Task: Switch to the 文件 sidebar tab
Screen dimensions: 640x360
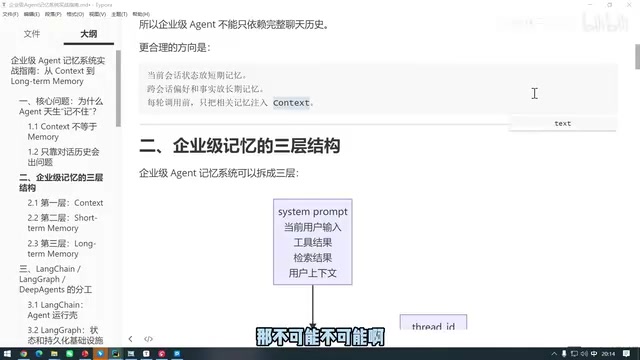Action: pyautogui.click(x=32, y=34)
